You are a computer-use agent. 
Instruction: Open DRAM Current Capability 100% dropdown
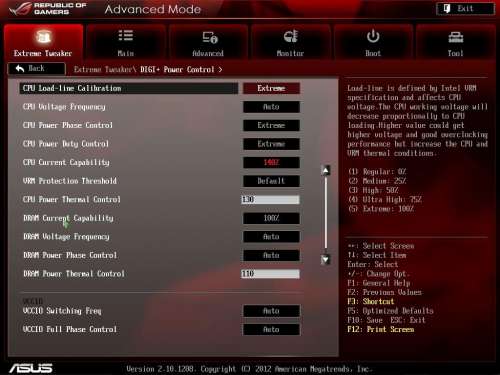271,218
